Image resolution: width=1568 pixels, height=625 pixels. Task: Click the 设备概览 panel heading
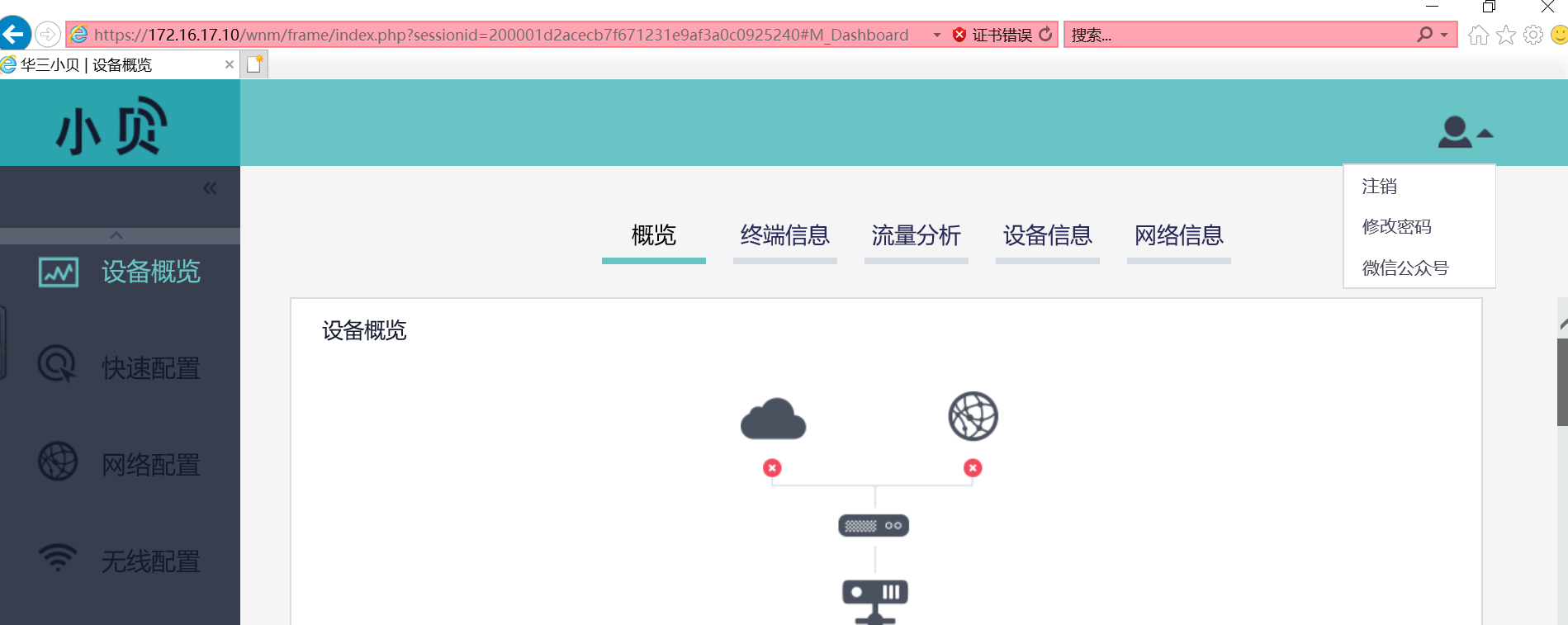[x=364, y=330]
